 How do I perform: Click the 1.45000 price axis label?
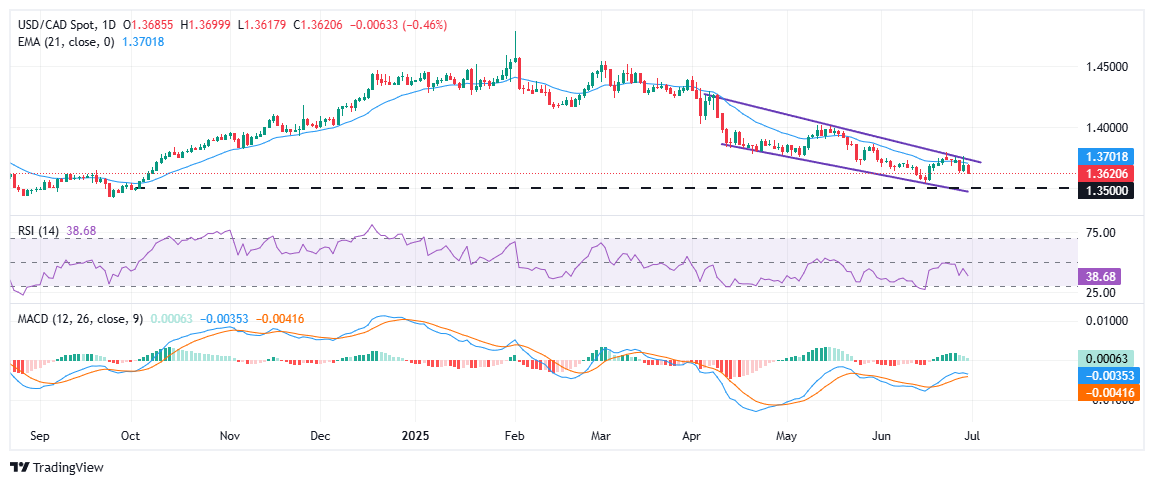1106,67
